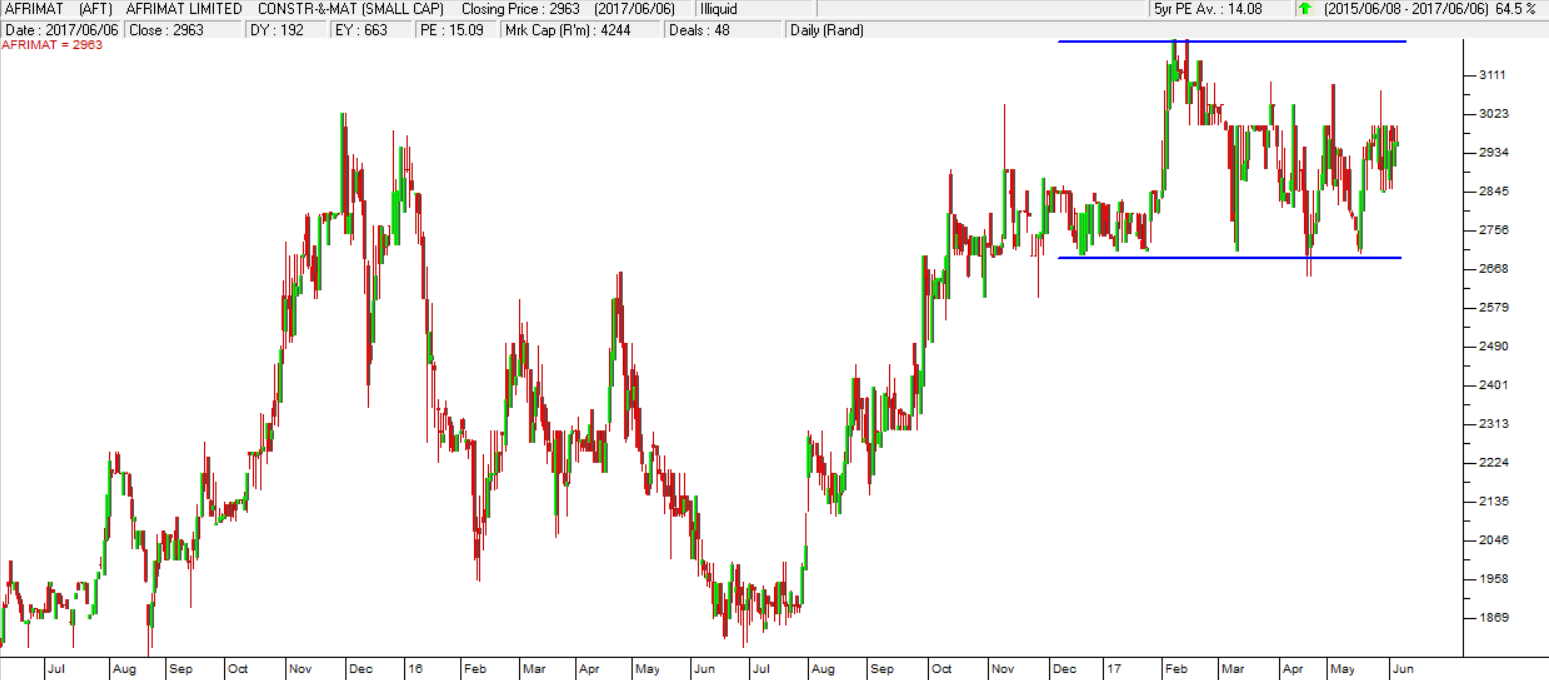Select the upper blue resistance trendline
The height and width of the screenshot is (680, 1549).
(1232, 41)
